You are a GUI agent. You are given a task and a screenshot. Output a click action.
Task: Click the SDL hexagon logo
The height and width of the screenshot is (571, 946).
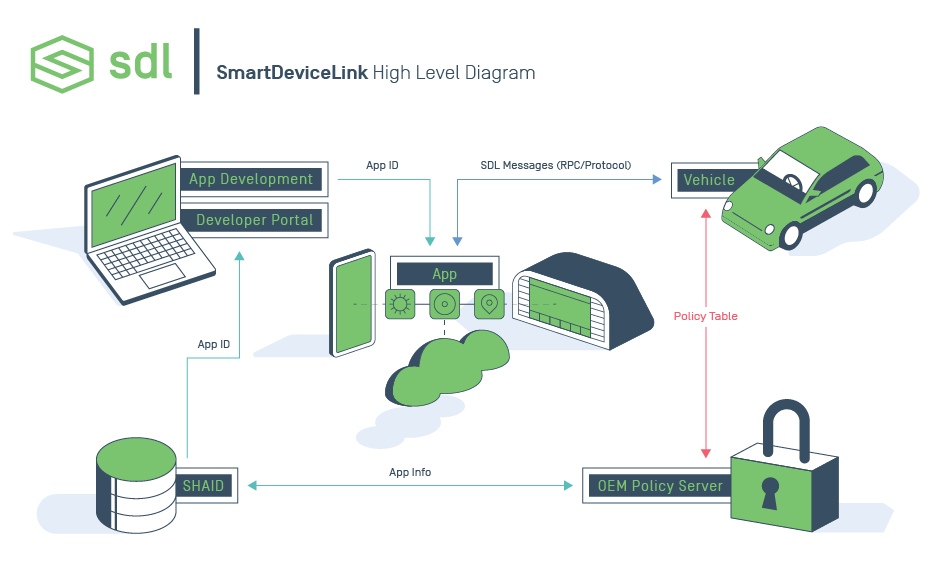click(x=62, y=63)
